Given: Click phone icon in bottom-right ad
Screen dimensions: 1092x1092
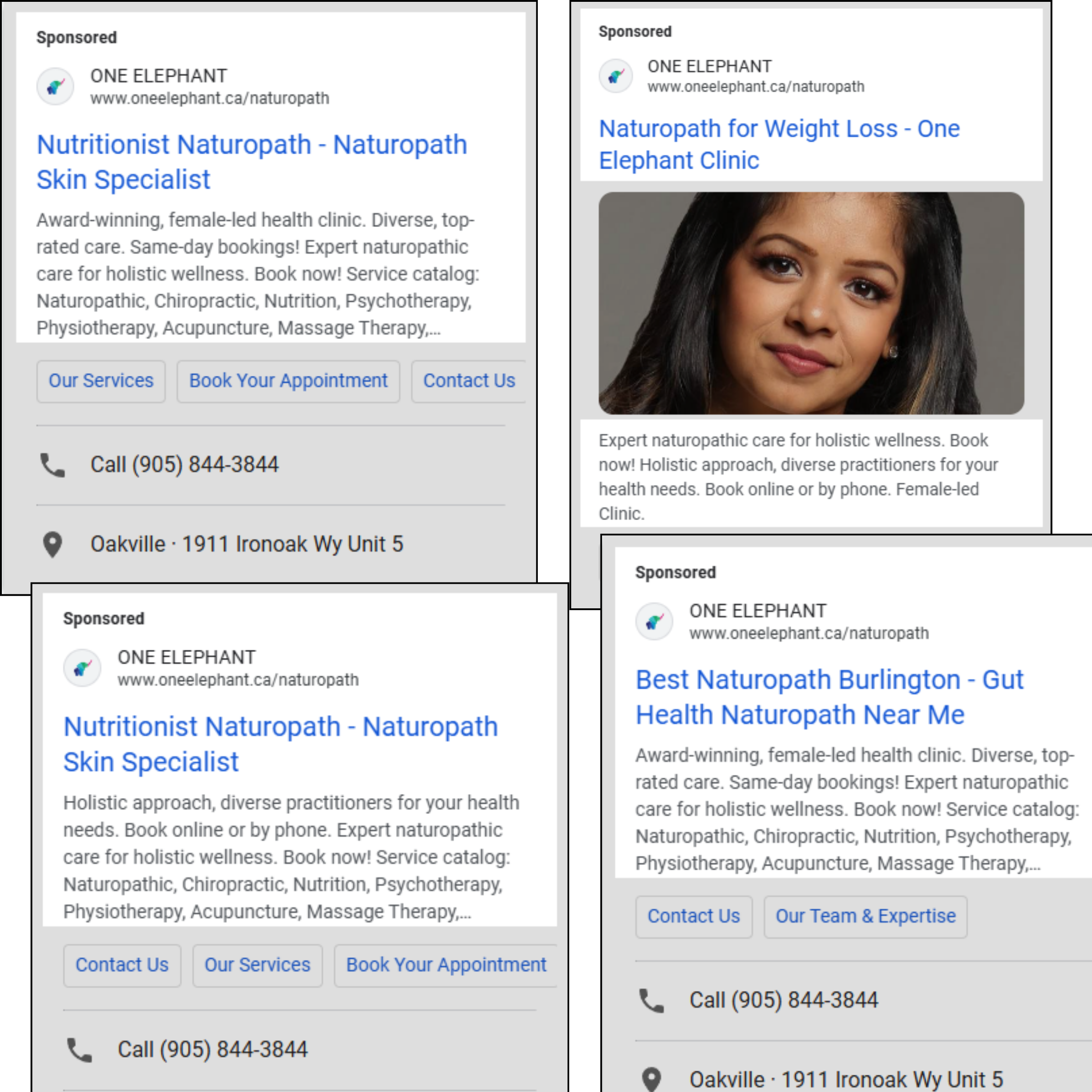Looking at the screenshot, I should pos(652,1001).
